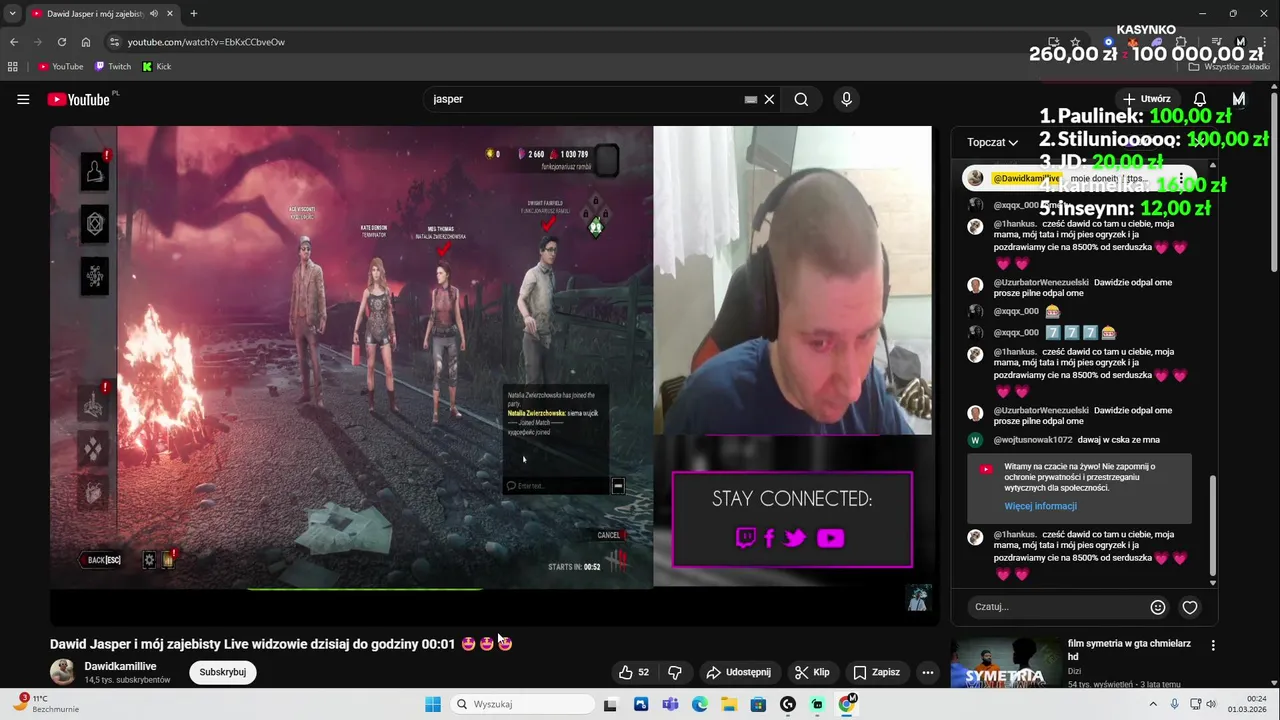Open File Explorer from the taskbar

[729, 704]
